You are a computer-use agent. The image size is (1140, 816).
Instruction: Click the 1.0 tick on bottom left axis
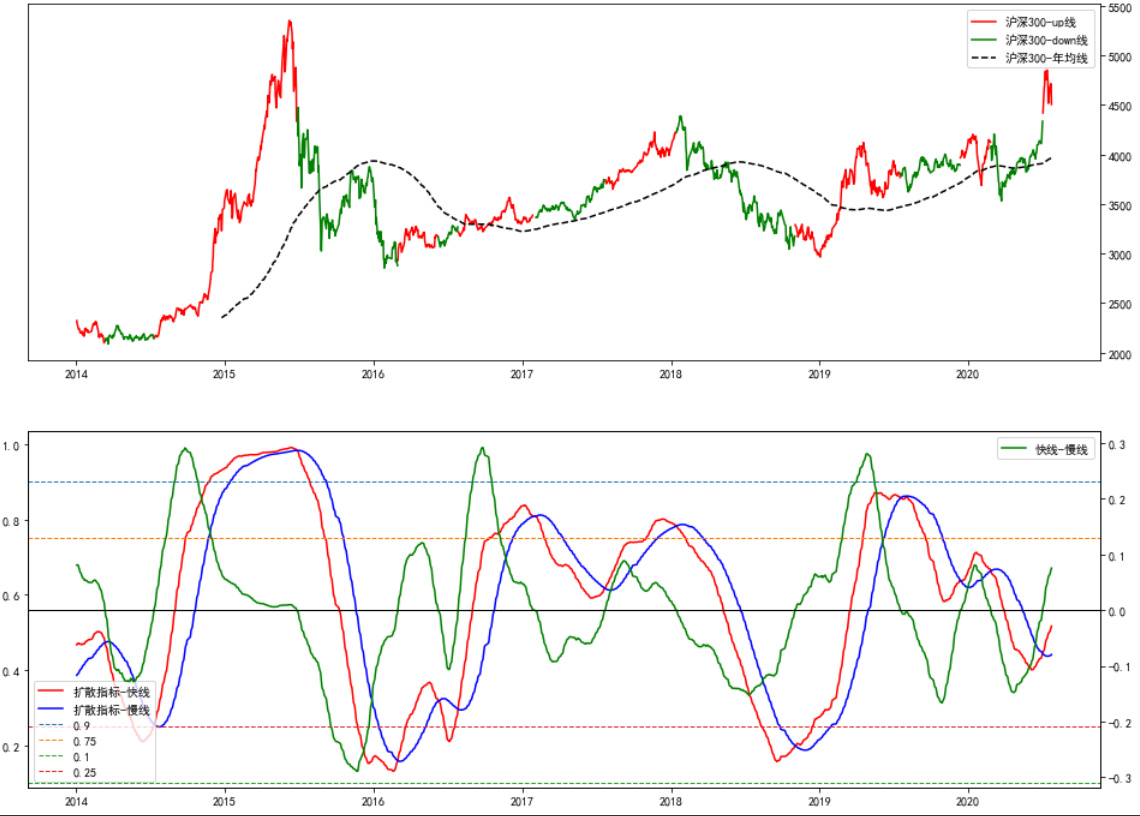pyautogui.click(x=14, y=445)
